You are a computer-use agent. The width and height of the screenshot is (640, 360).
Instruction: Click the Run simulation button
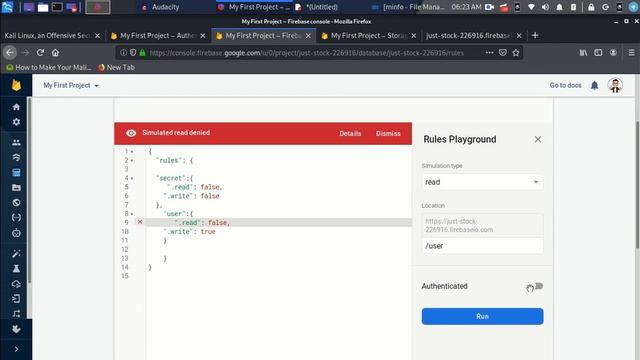tap(482, 316)
